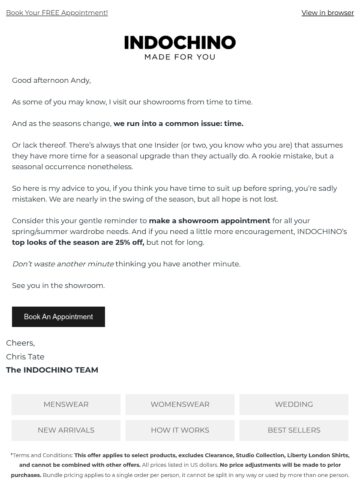The image size is (360, 480).
Task: Click 'top looks of the season are 25% off'
Action: click(x=78, y=242)
